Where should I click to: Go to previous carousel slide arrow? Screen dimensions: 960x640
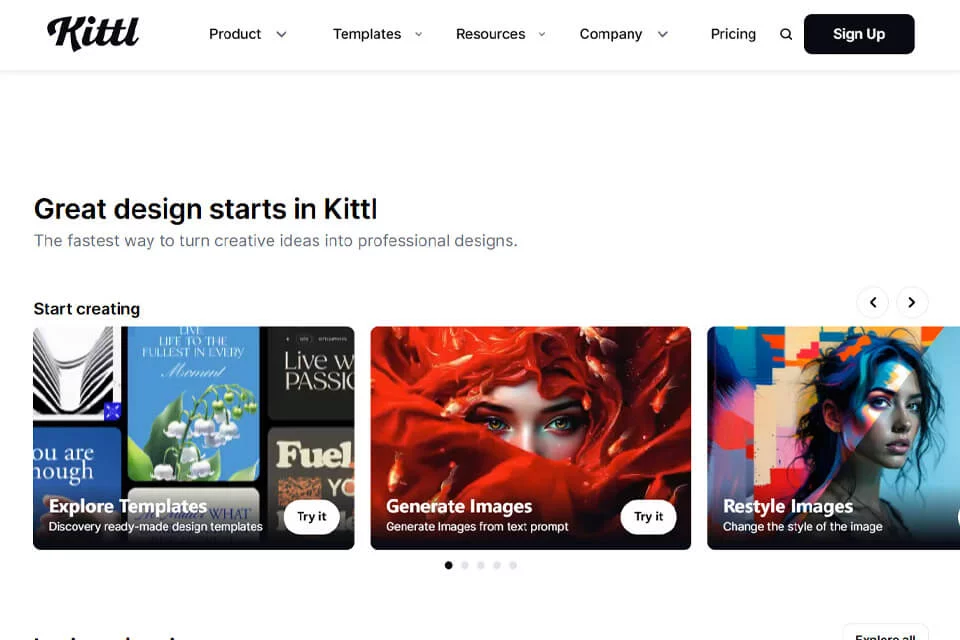coord(873,302)
